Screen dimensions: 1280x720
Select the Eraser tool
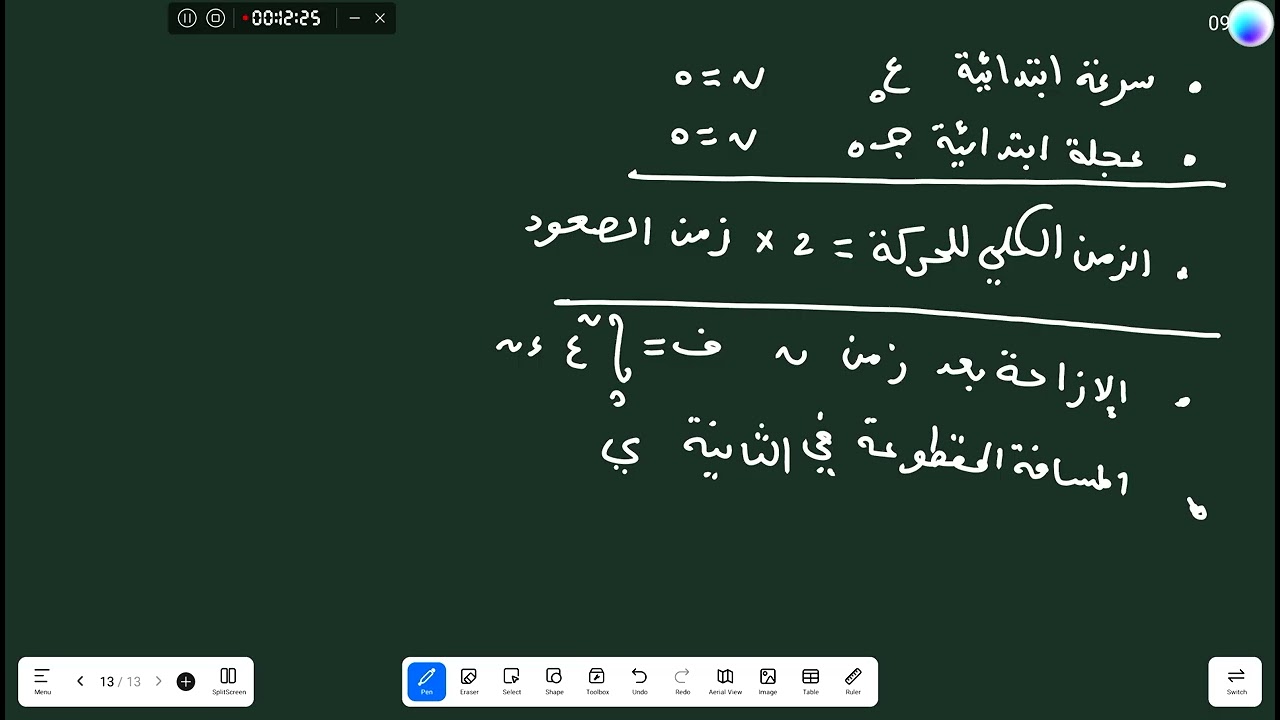tap(469, 681)
